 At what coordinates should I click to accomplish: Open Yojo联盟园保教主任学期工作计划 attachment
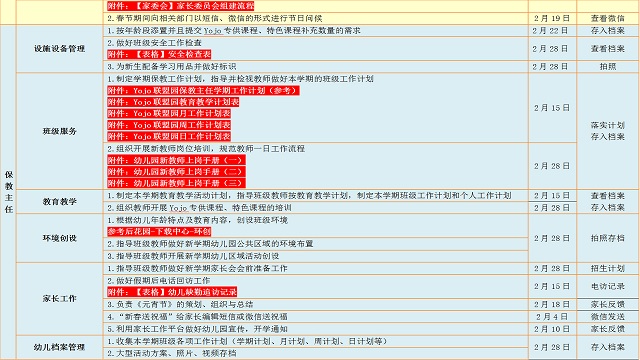[x=203, y=90]
